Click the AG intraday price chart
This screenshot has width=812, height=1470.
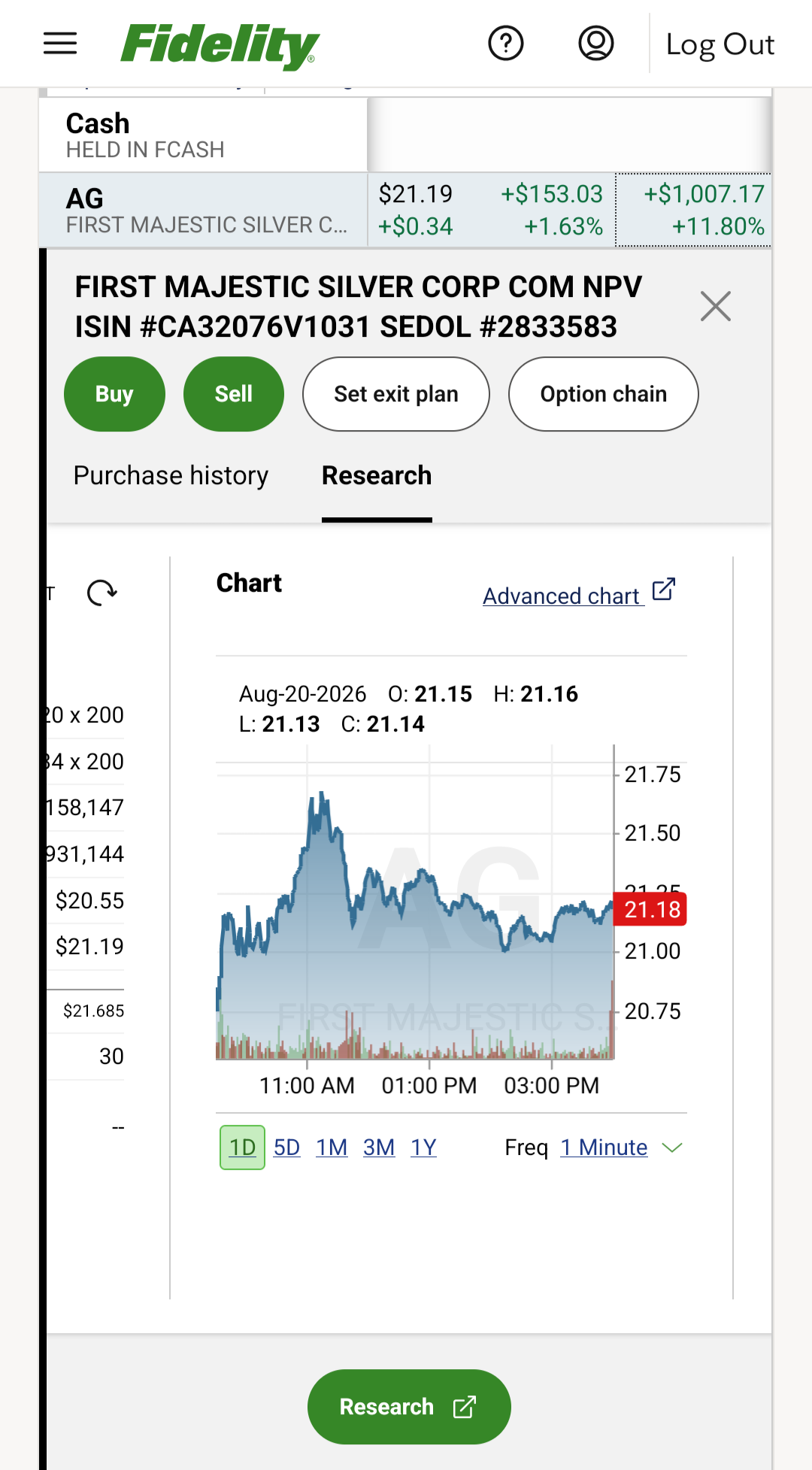click(x=415, y=902)
